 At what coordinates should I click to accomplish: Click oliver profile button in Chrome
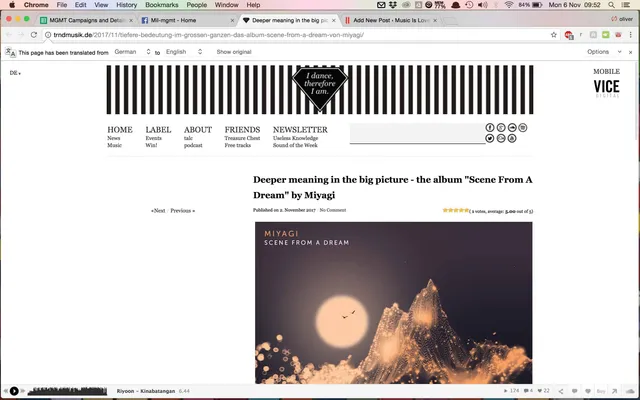click(622, 19)
